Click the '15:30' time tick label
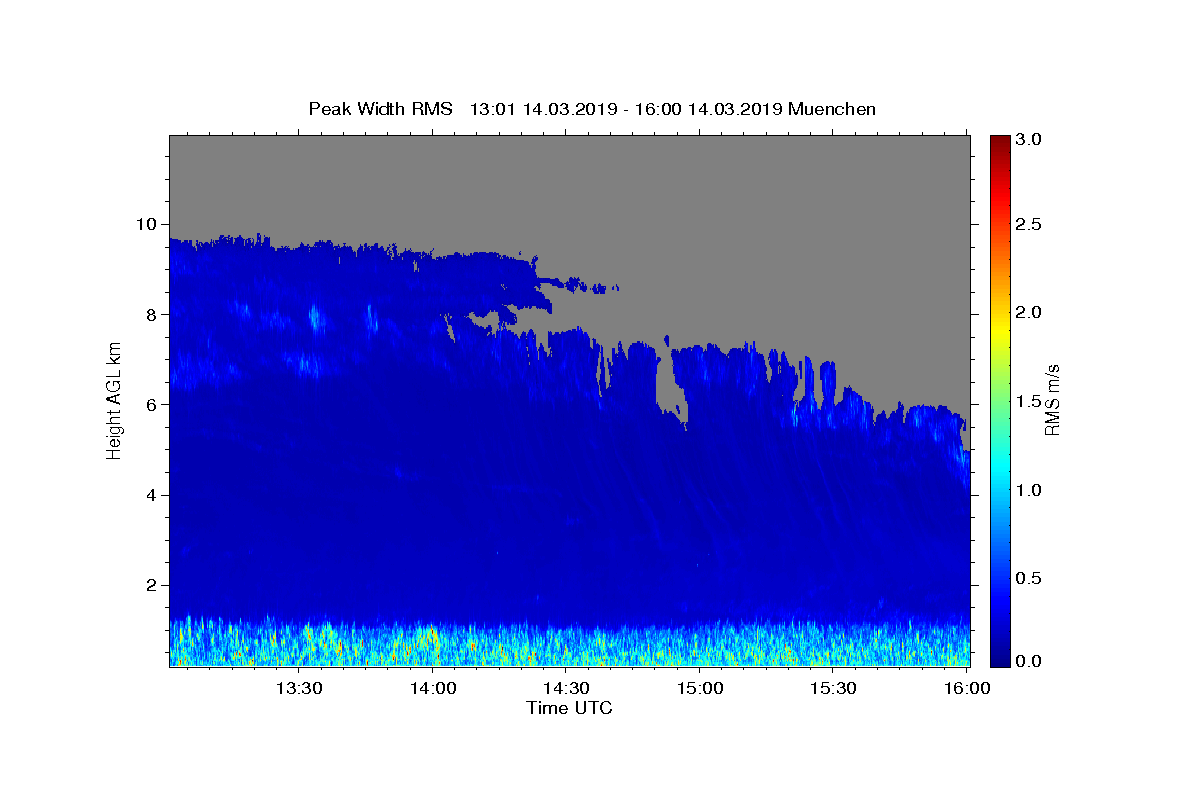Screen dimensions: 1200x800 [833, 688]
